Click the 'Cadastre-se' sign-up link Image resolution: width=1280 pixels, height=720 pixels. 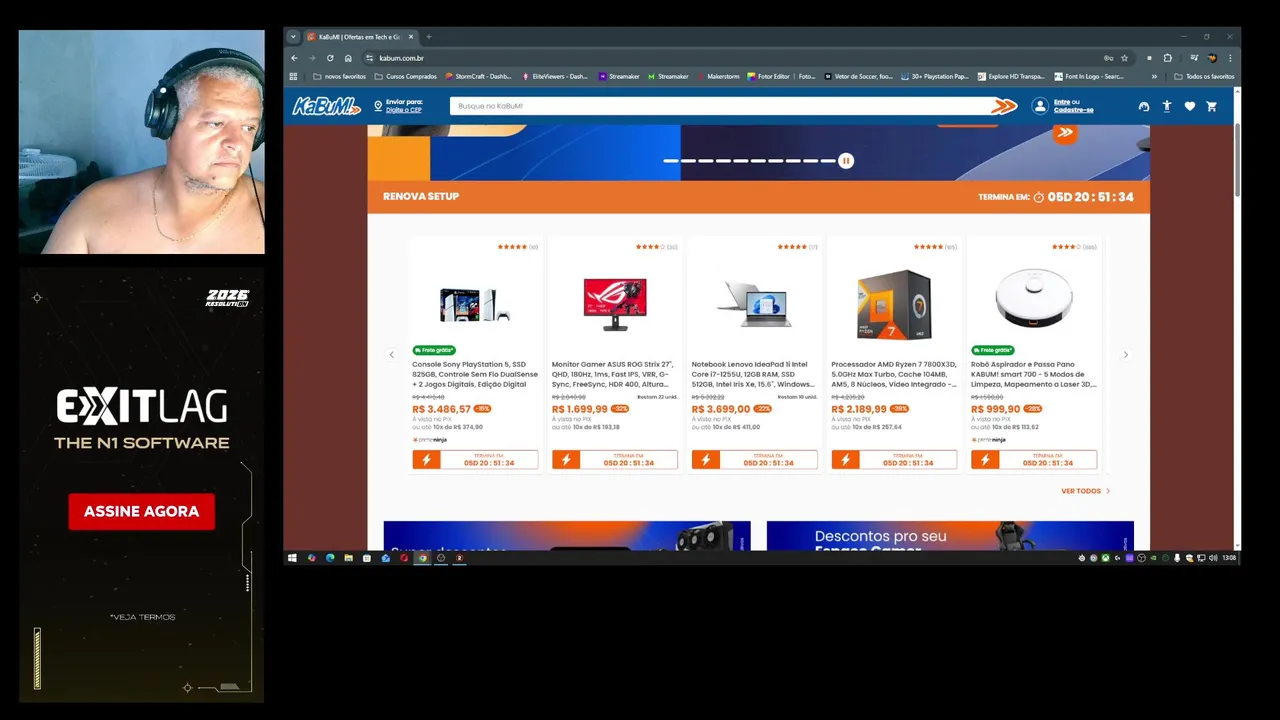(1073, 110)
